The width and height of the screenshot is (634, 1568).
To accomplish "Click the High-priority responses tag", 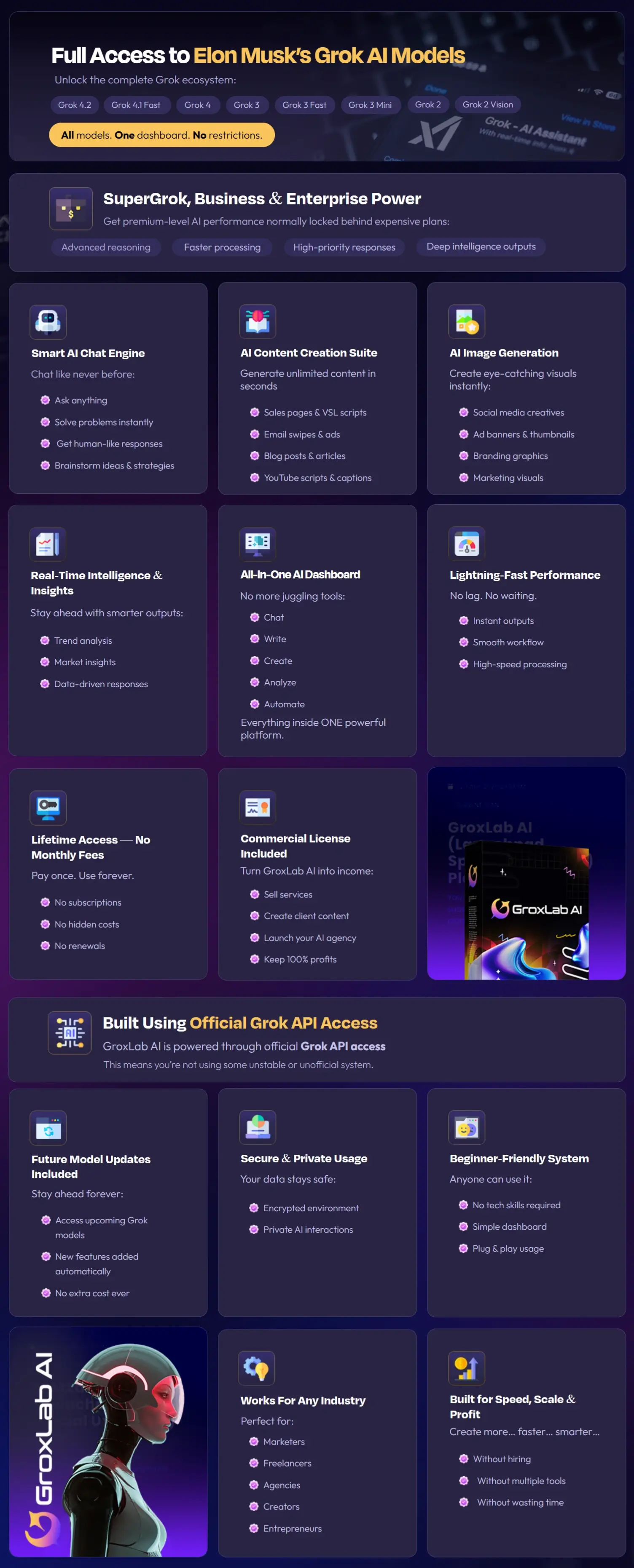I will point(344,247).
